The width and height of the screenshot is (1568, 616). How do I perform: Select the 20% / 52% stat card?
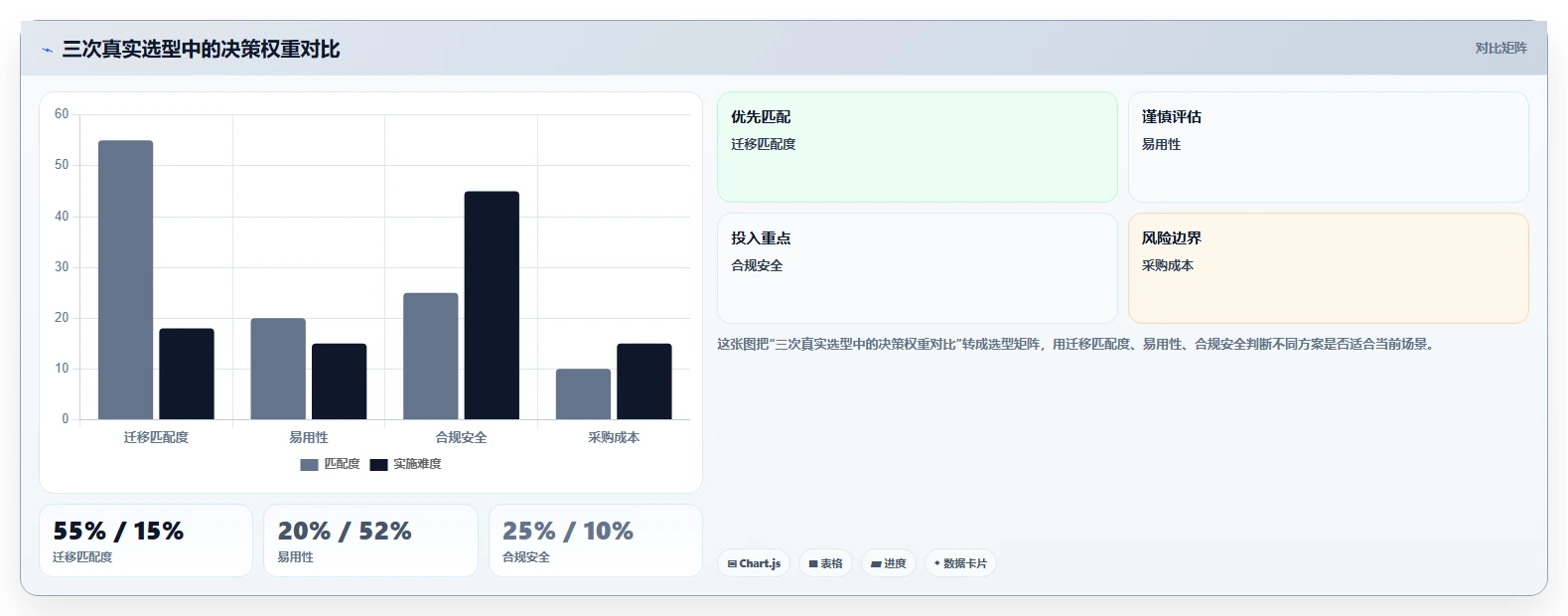point(370,540)
